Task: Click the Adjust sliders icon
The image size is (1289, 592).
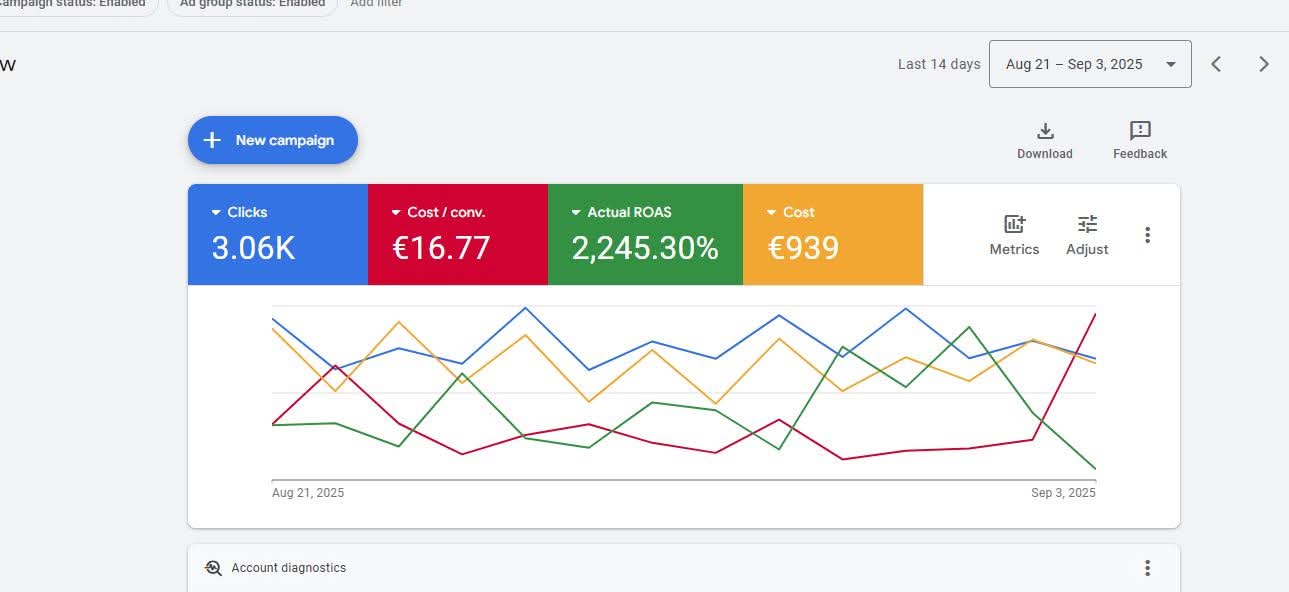Action: point(1087,224)
